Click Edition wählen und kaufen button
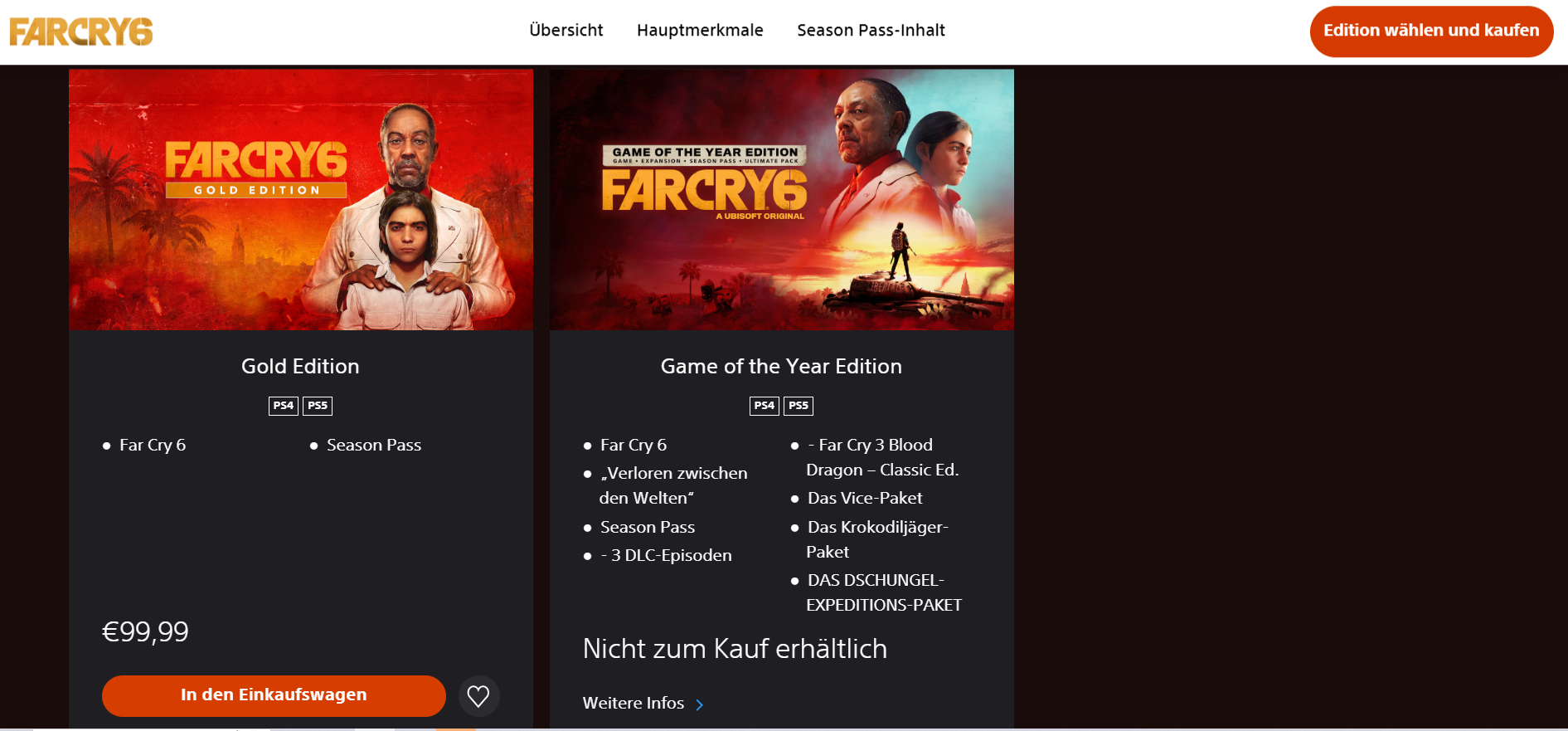 [x=1431, y=32]
